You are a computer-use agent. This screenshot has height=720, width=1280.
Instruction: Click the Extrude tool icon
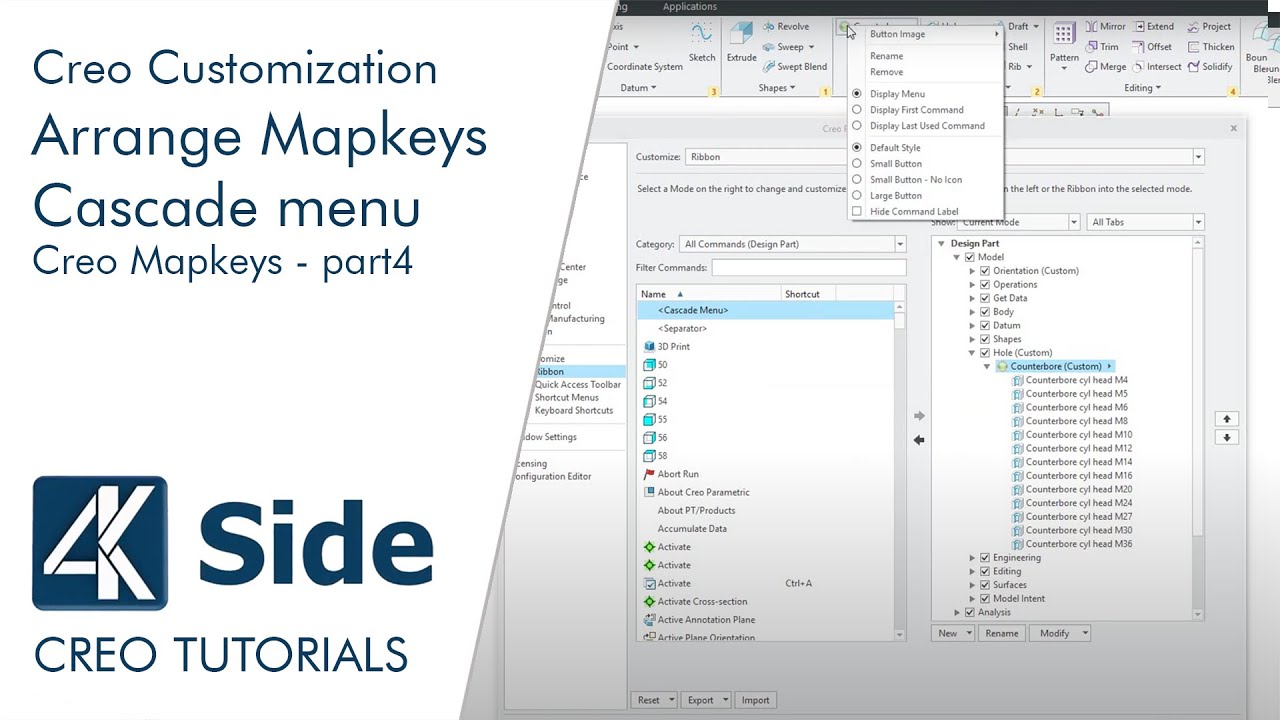tap(741, 41)
